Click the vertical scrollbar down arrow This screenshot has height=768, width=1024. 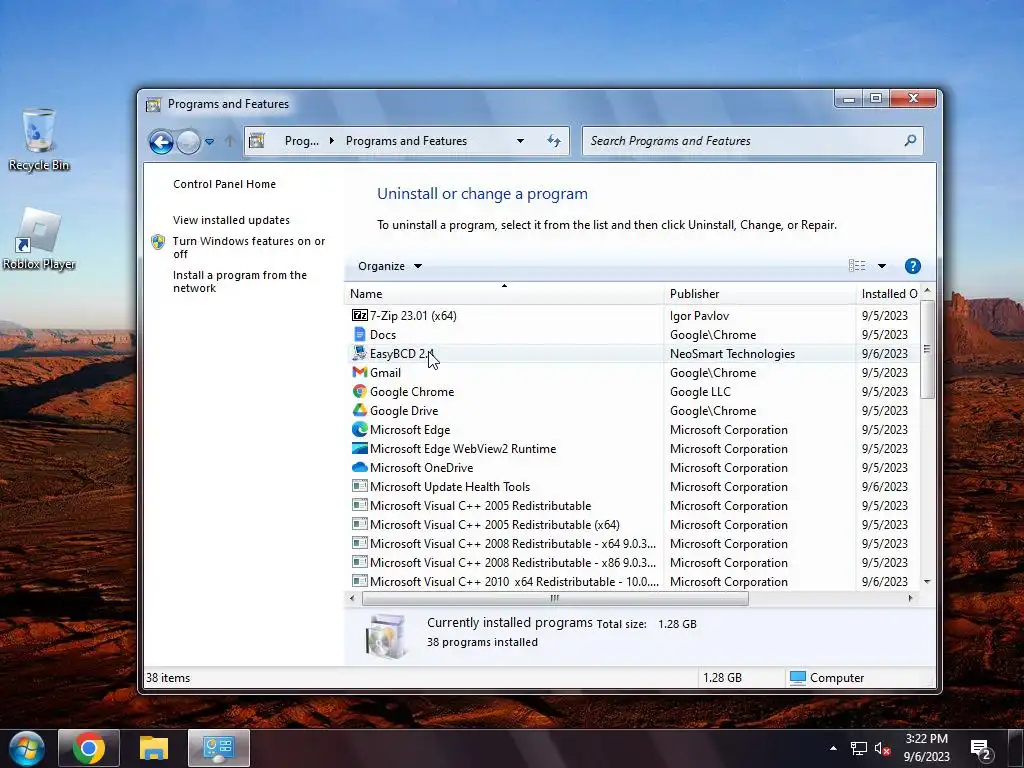[927, 581]
